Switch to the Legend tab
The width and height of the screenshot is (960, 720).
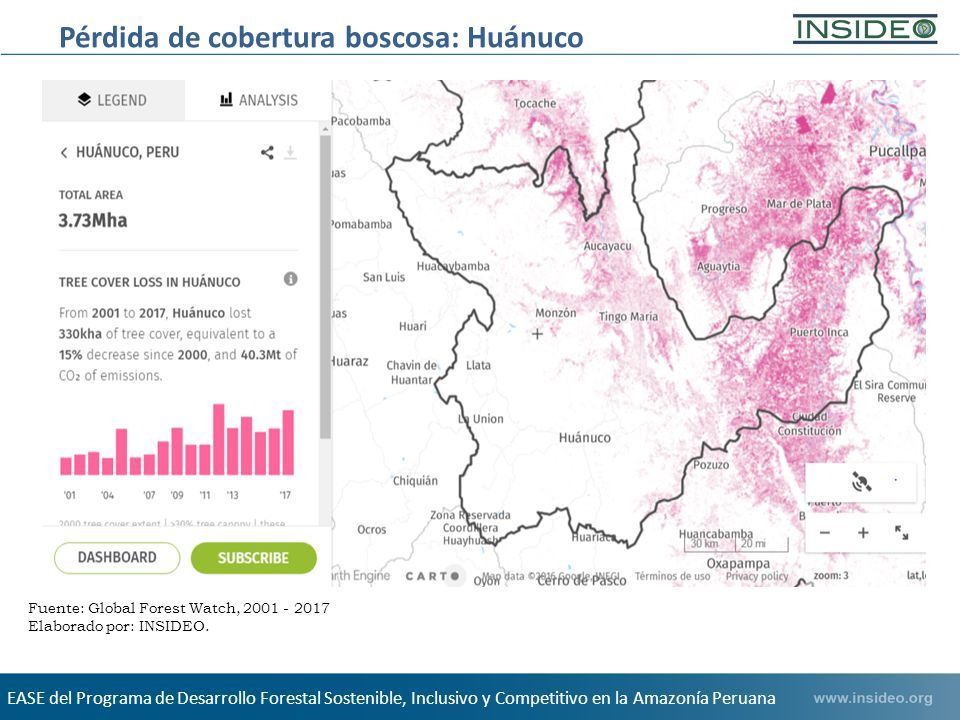point(113,100)
